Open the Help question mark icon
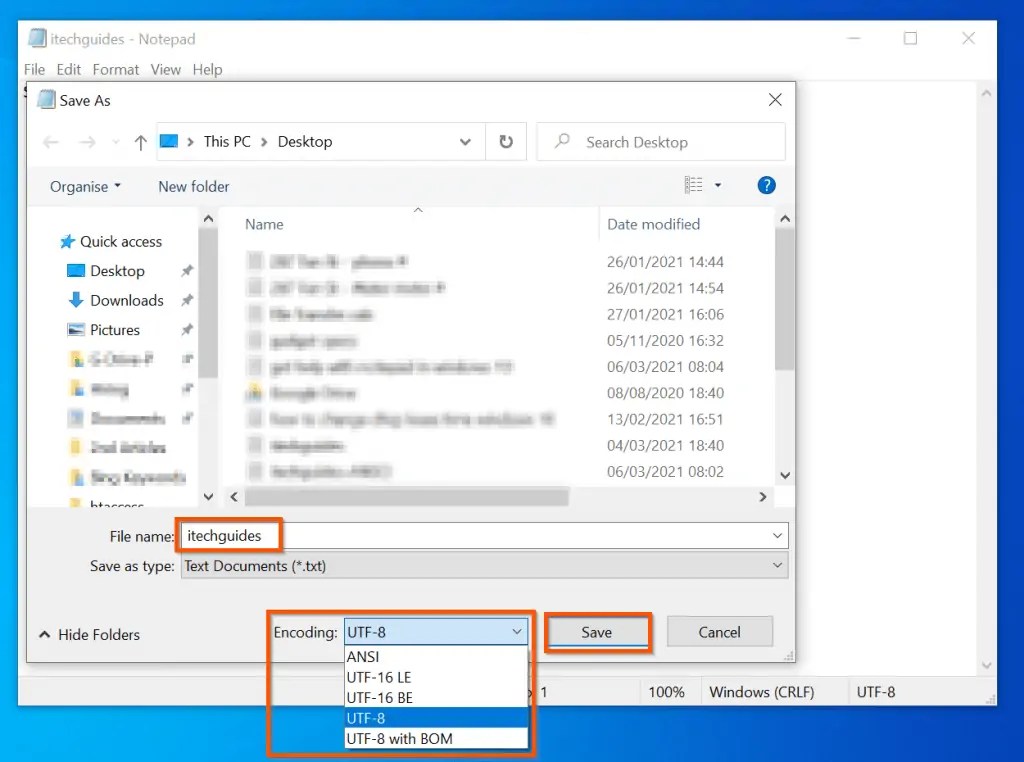 (x=765, y=185)
